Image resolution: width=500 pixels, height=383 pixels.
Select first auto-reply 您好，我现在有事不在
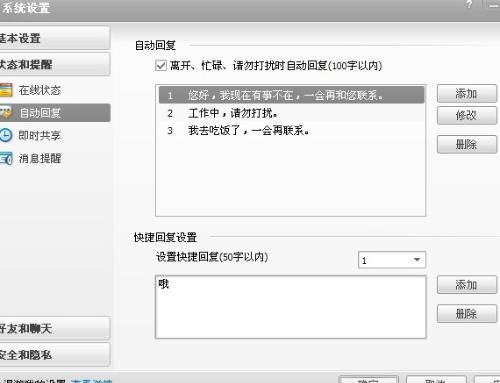coord(291,95)
